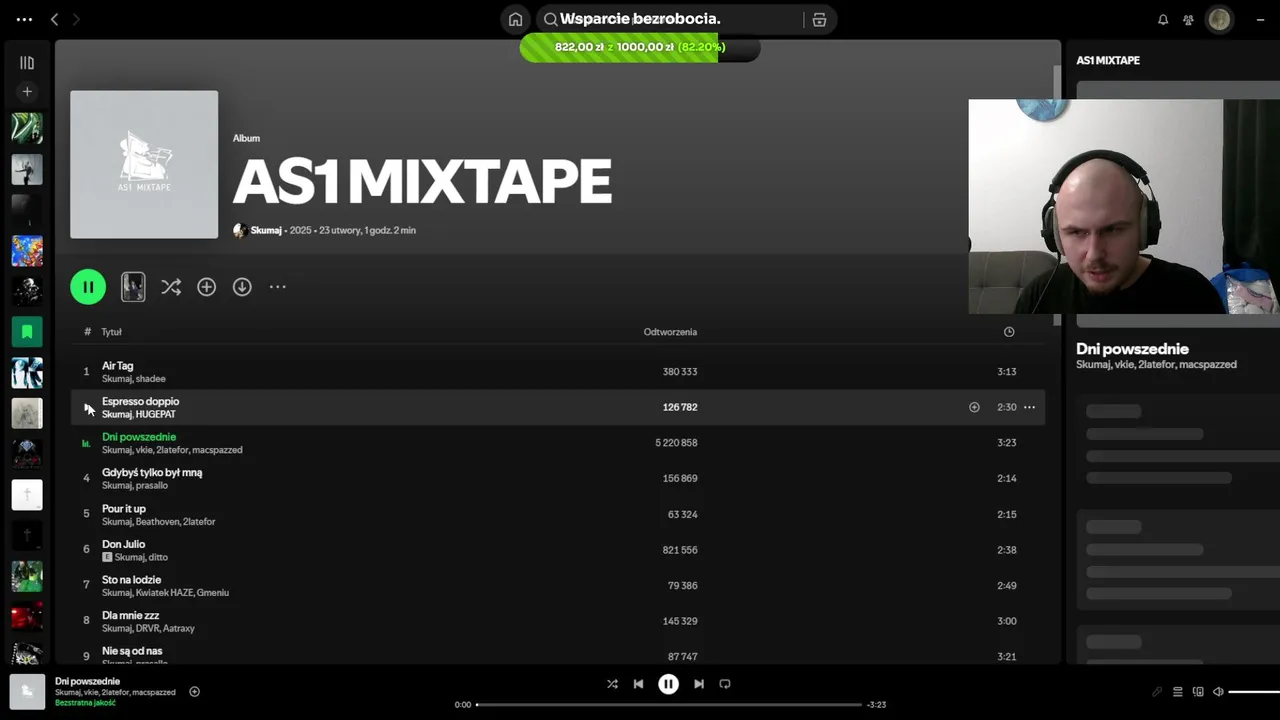
Task: Open artist ditto in Don Julio row
Action: (x=157, y=557)
